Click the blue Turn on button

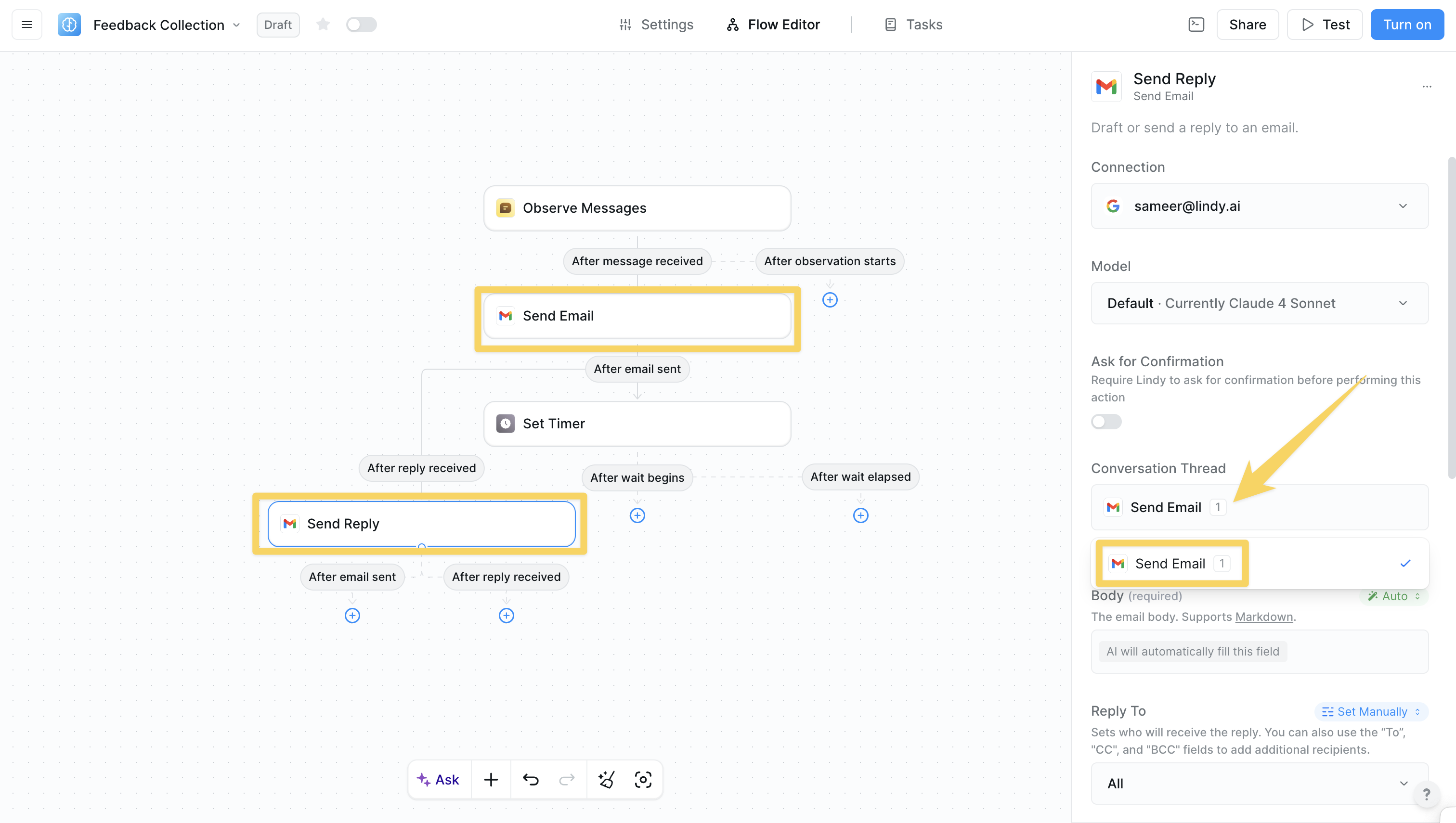pos(1406,25)
